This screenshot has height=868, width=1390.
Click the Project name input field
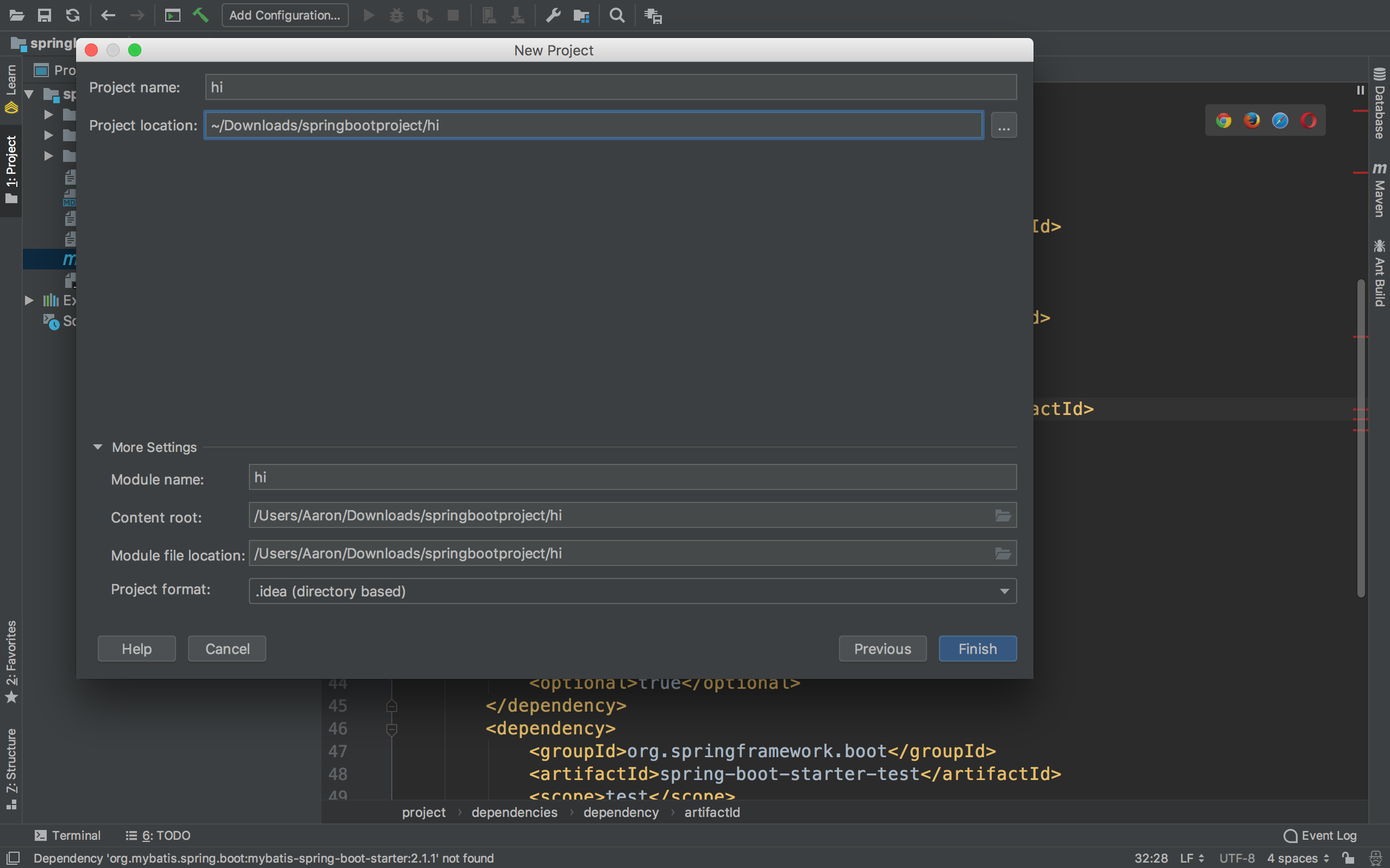610,87
